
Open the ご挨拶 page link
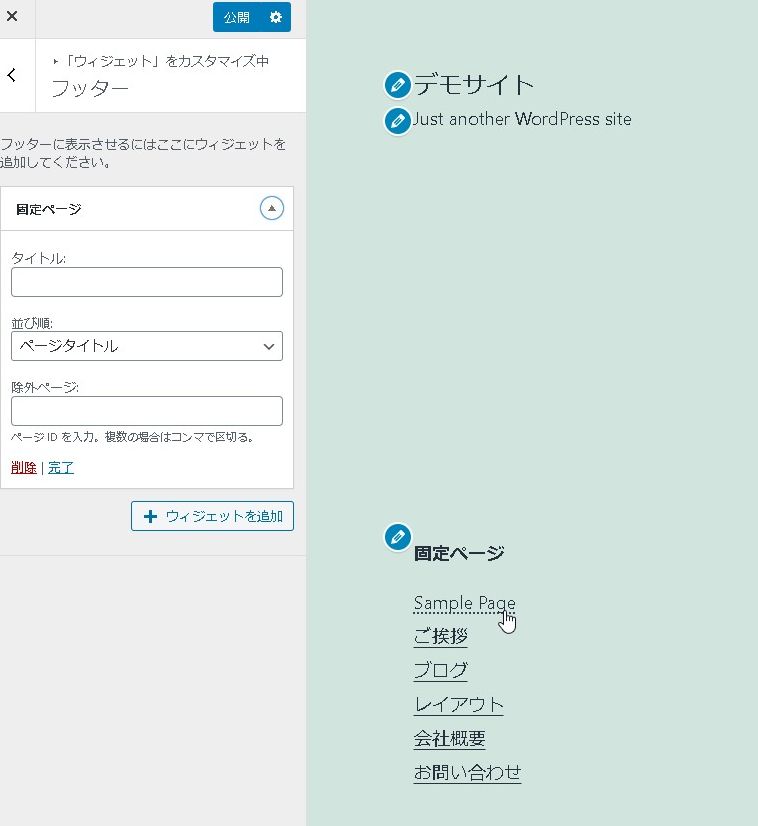click(x=440, y=637)
